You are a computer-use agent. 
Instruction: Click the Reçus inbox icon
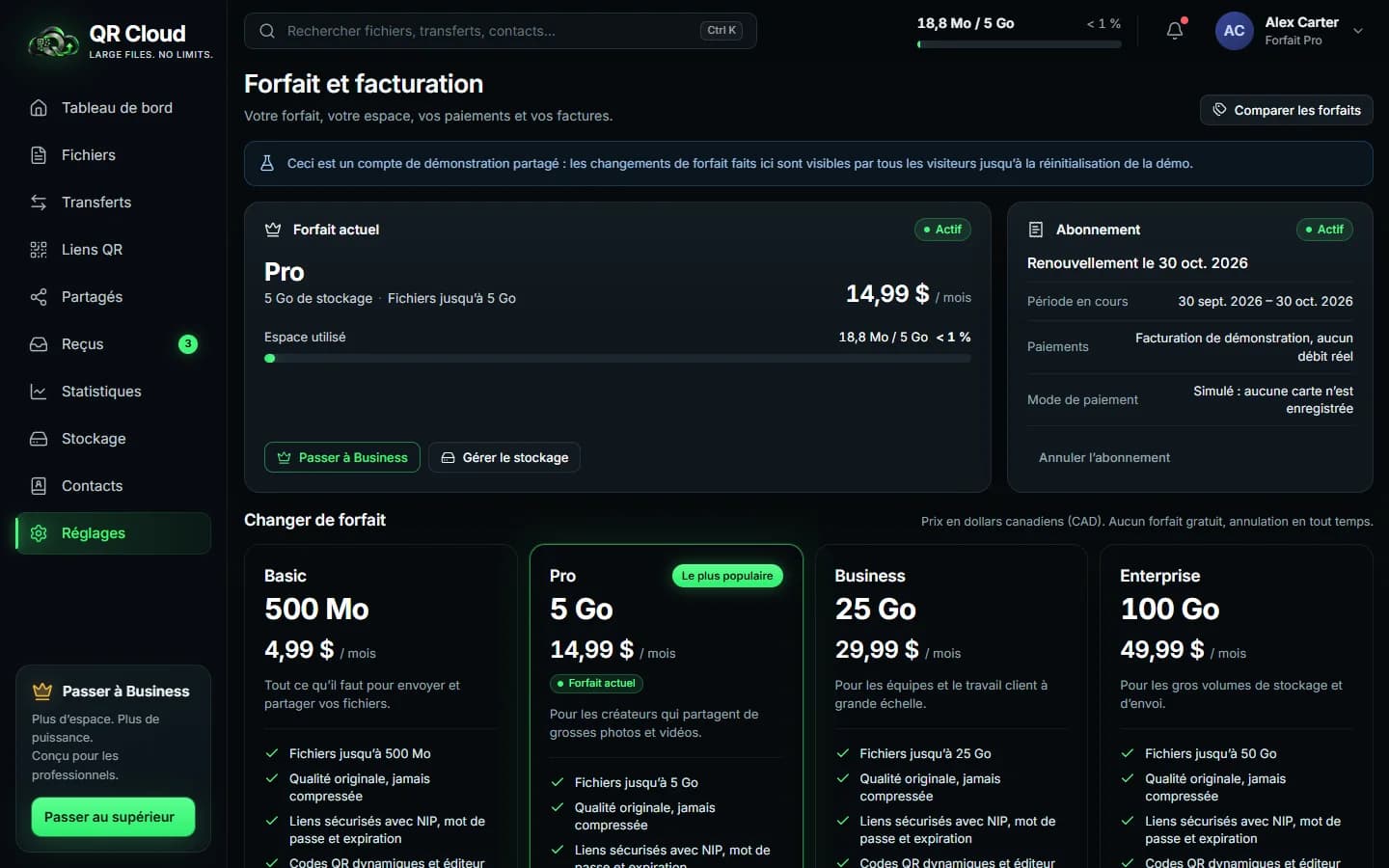tap(39, 344)
